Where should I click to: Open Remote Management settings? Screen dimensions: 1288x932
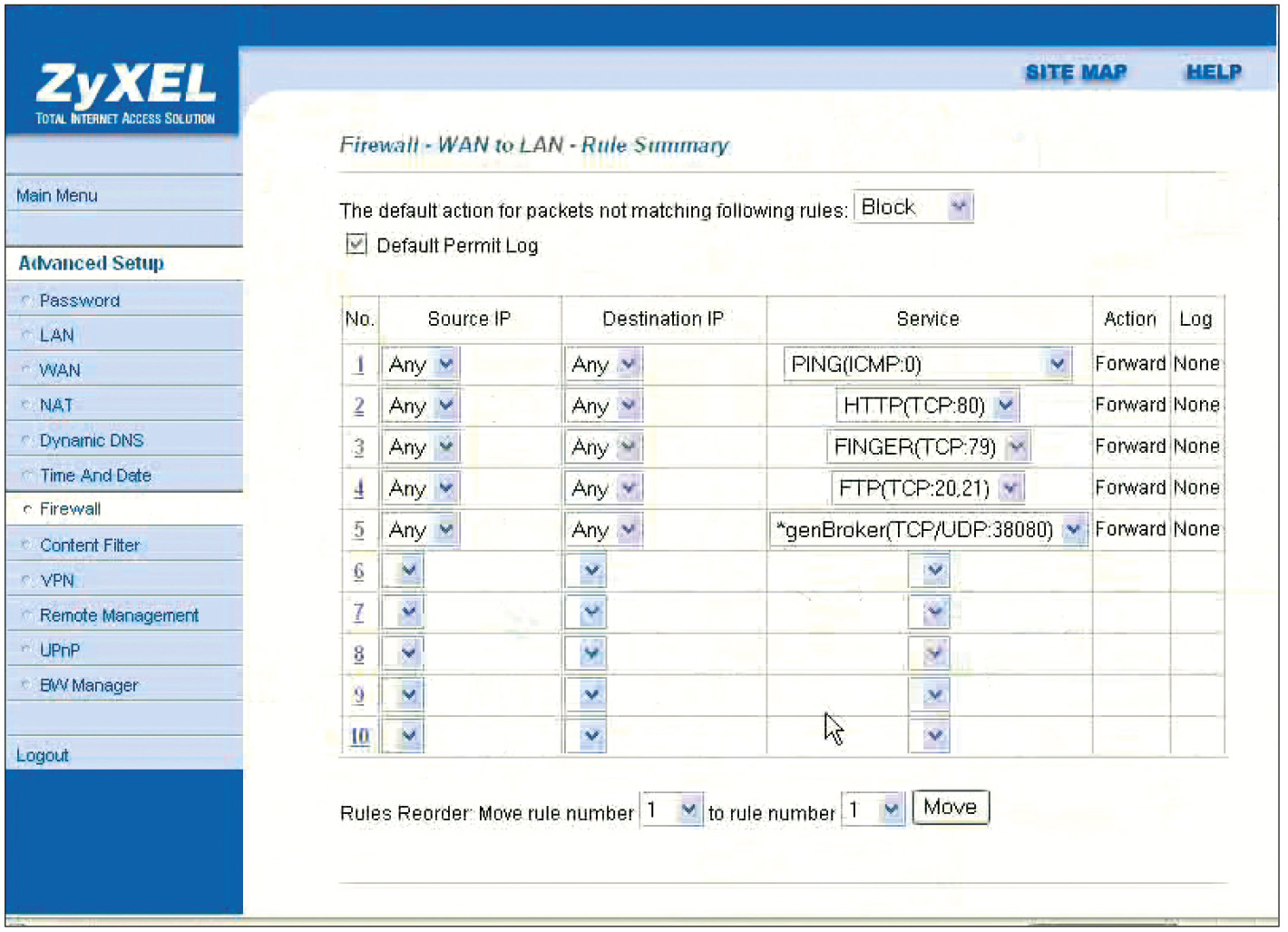[x=119, y=615]
